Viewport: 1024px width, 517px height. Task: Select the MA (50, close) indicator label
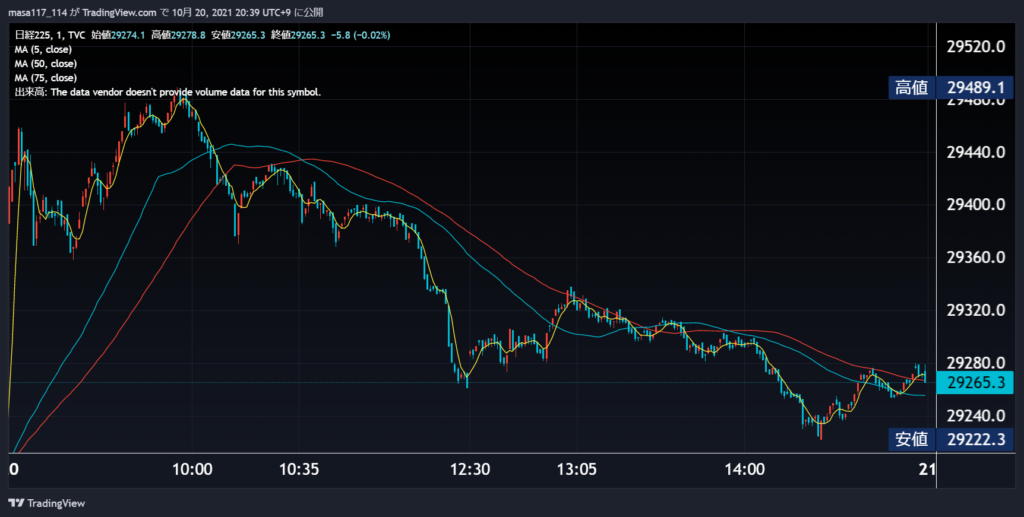pos(46,64)
